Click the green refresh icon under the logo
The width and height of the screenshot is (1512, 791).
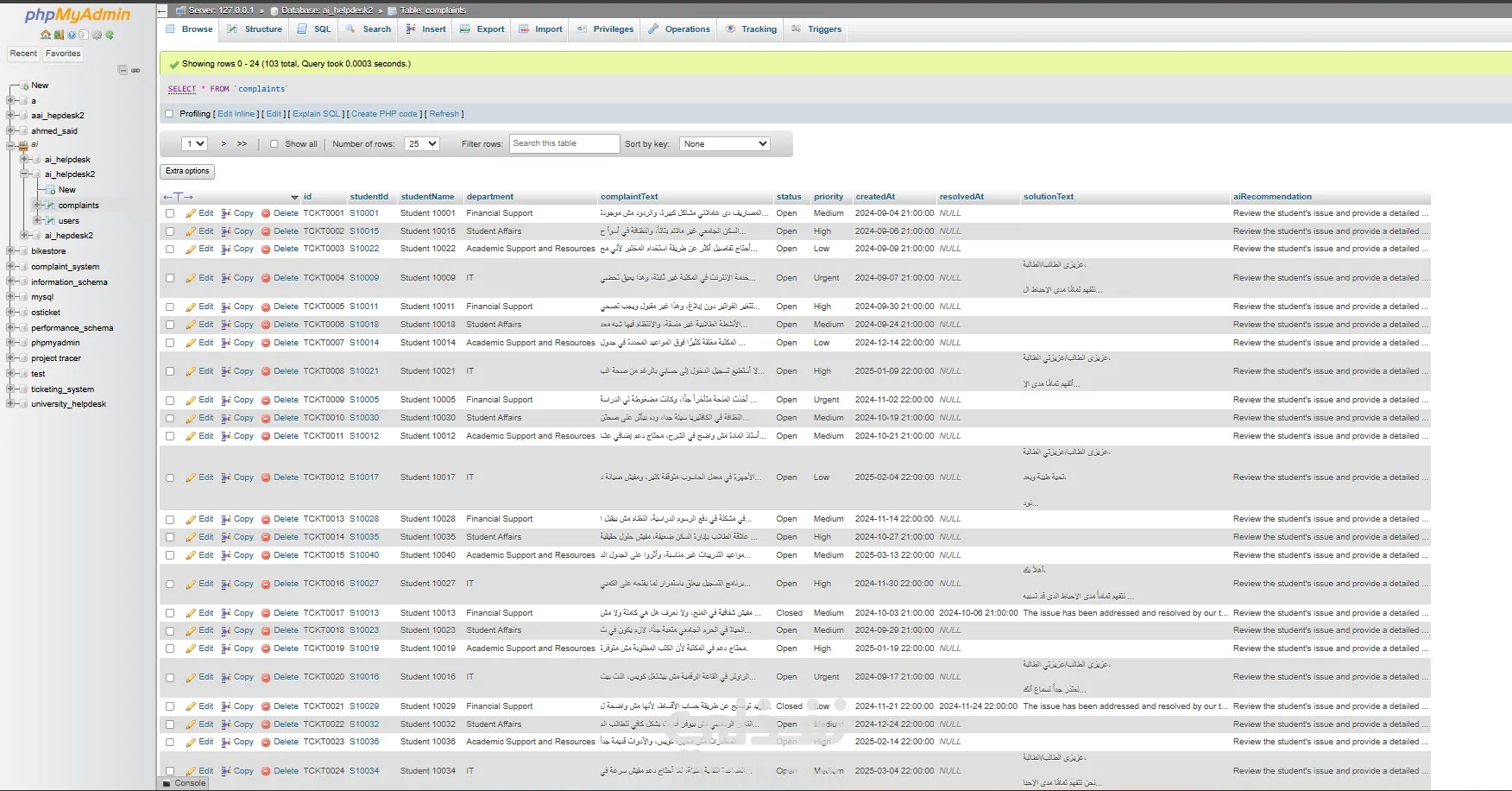point(110,35)
